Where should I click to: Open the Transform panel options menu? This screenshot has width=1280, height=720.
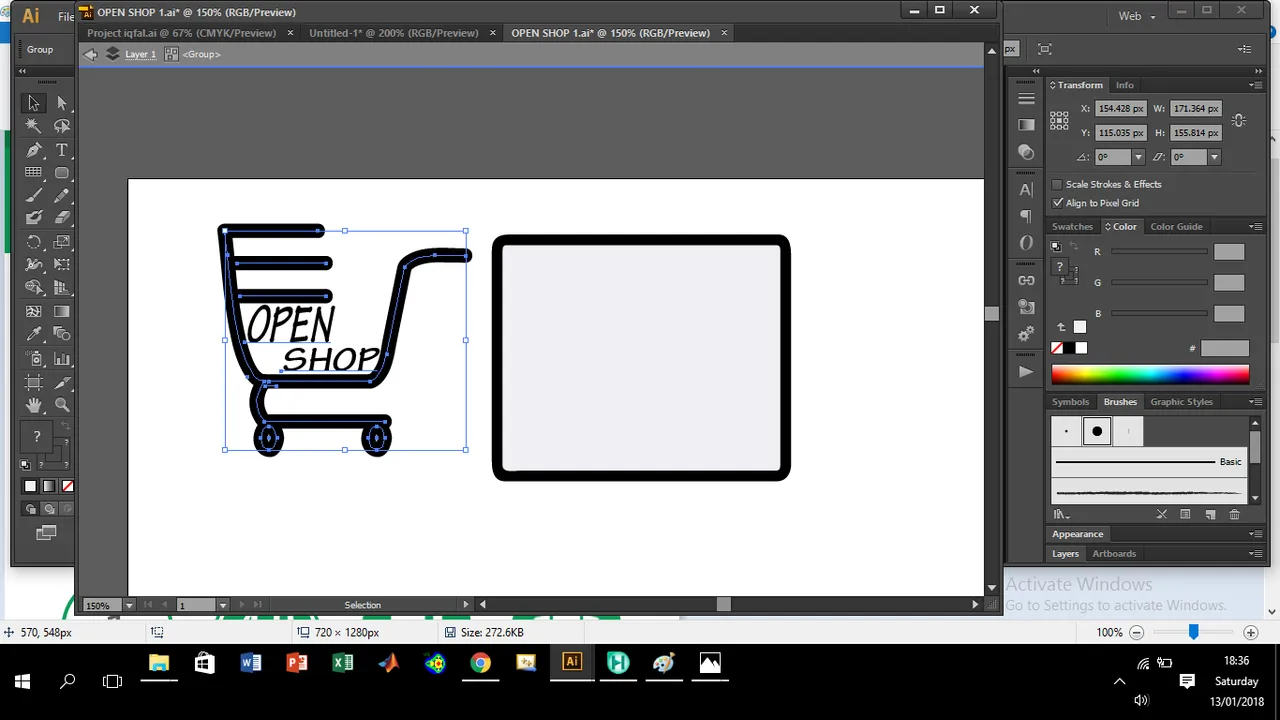(x=1255, y=85)
